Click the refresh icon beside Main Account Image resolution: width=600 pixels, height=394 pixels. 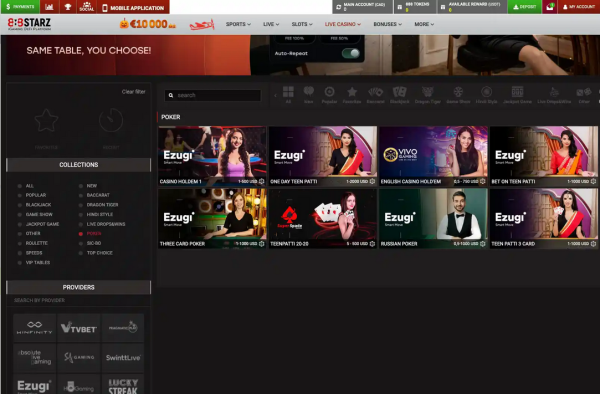339,7
